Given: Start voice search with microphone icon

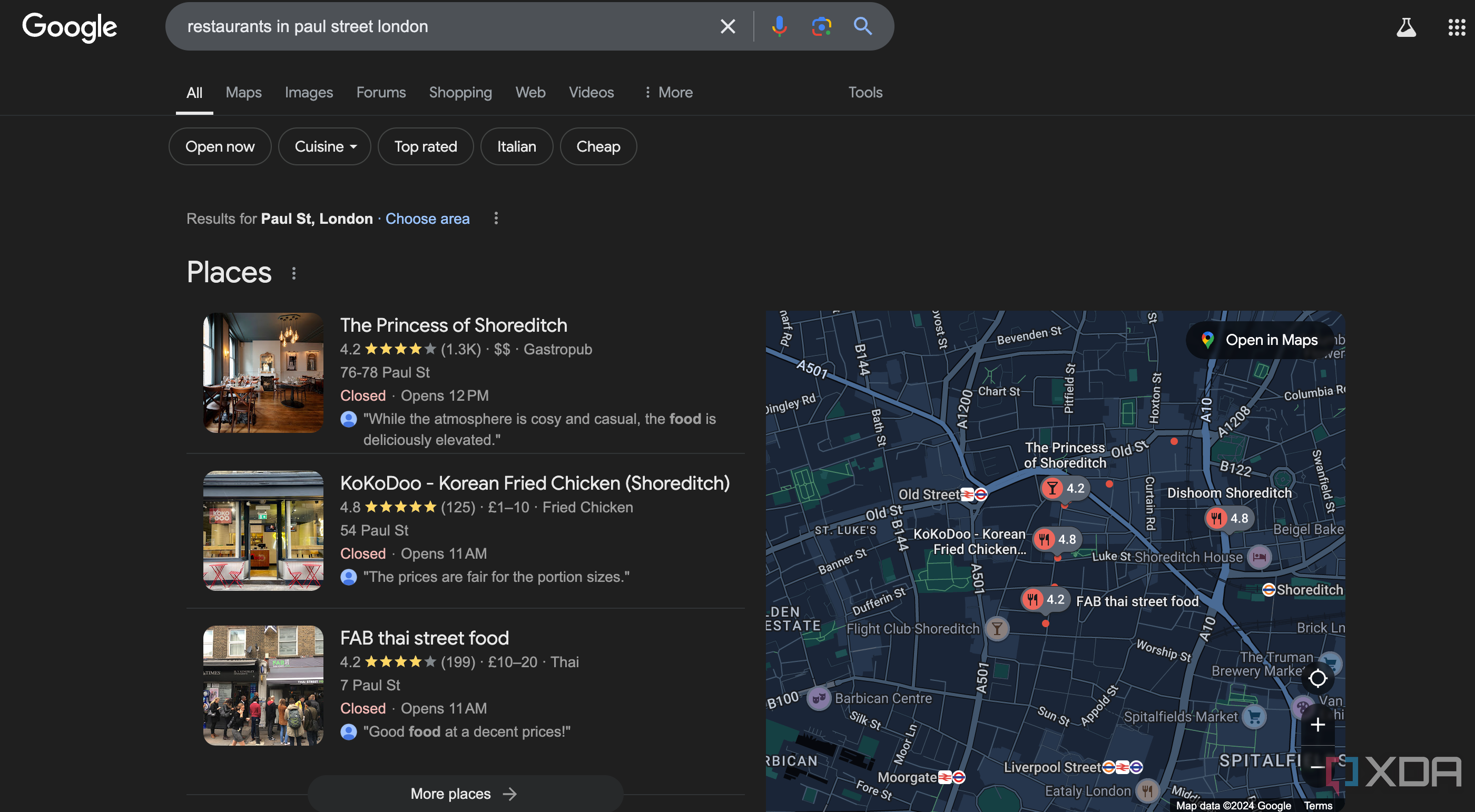Looking at the screenshot, I should [x=779, y=26].
